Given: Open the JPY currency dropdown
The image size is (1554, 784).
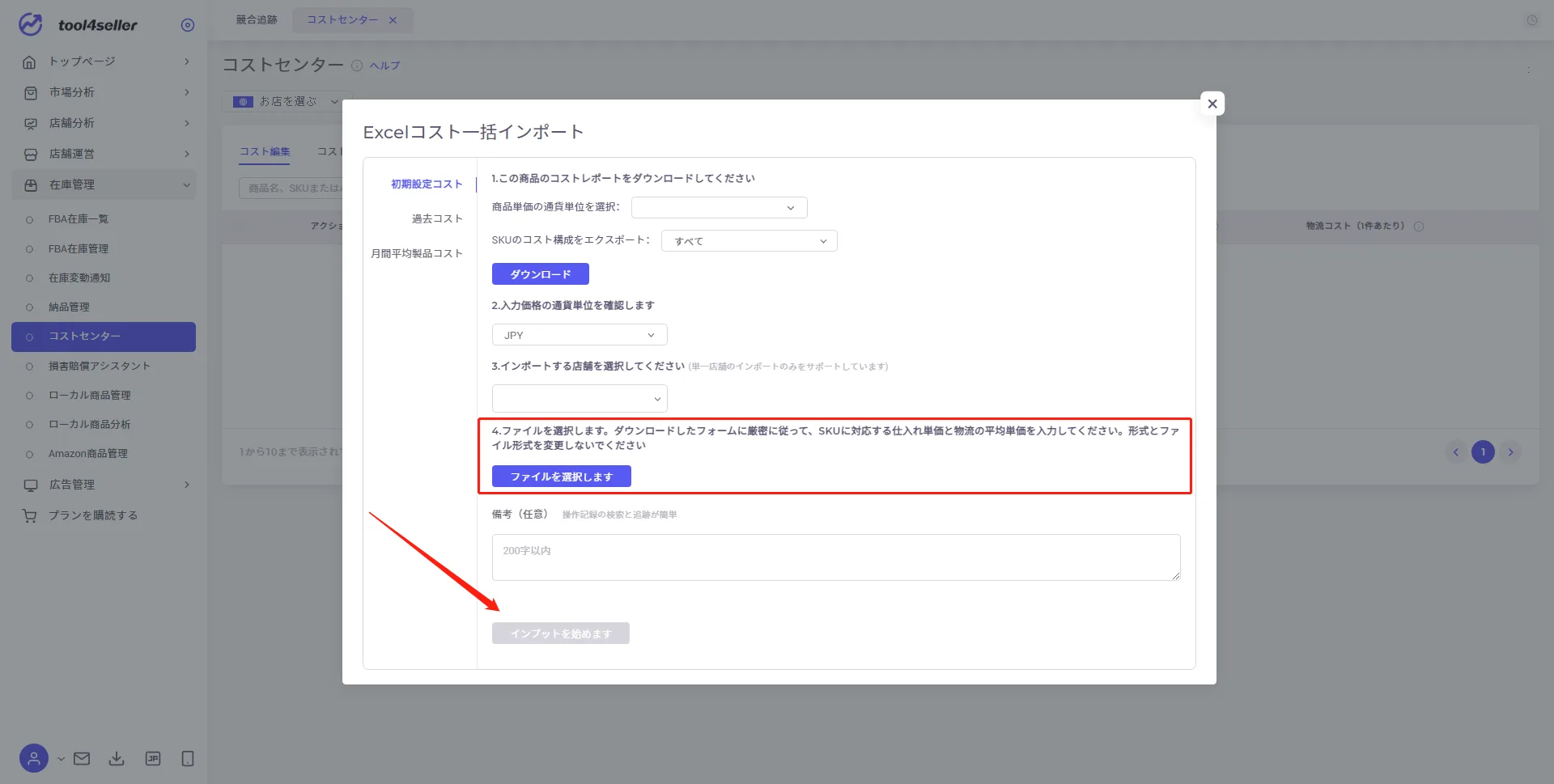Looking at the screenshot, I should pos(580,335).
